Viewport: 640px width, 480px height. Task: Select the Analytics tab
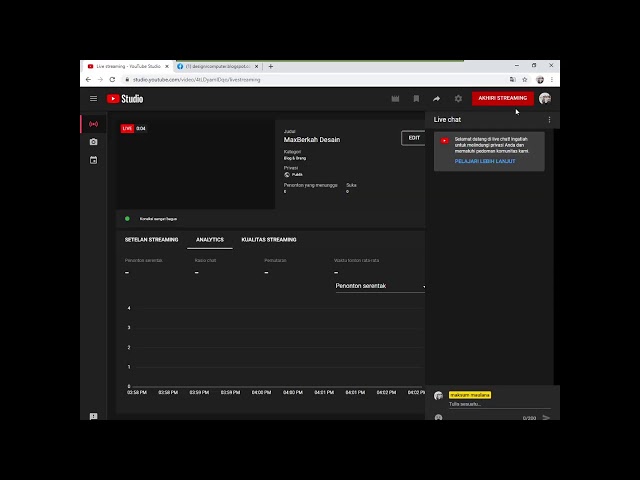210,240
